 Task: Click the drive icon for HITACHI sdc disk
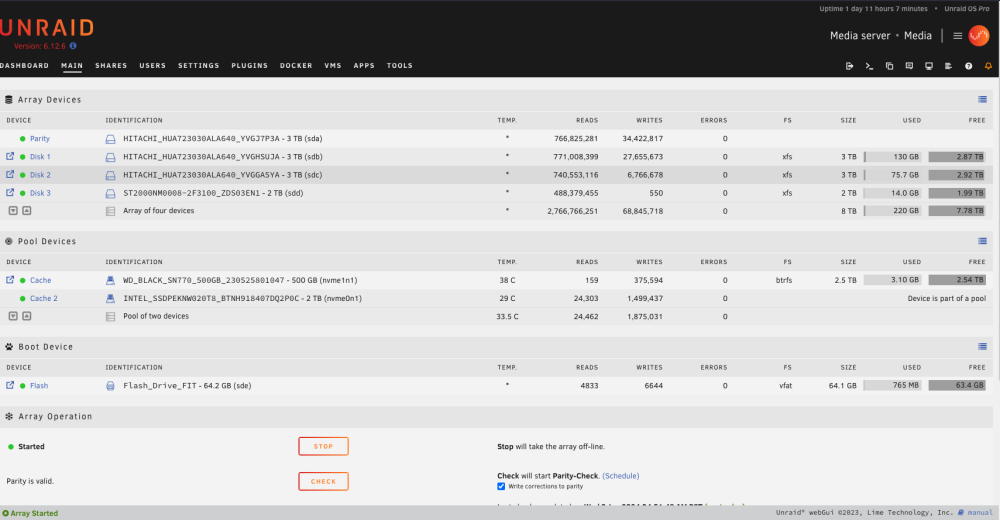[x=110, y=175]
